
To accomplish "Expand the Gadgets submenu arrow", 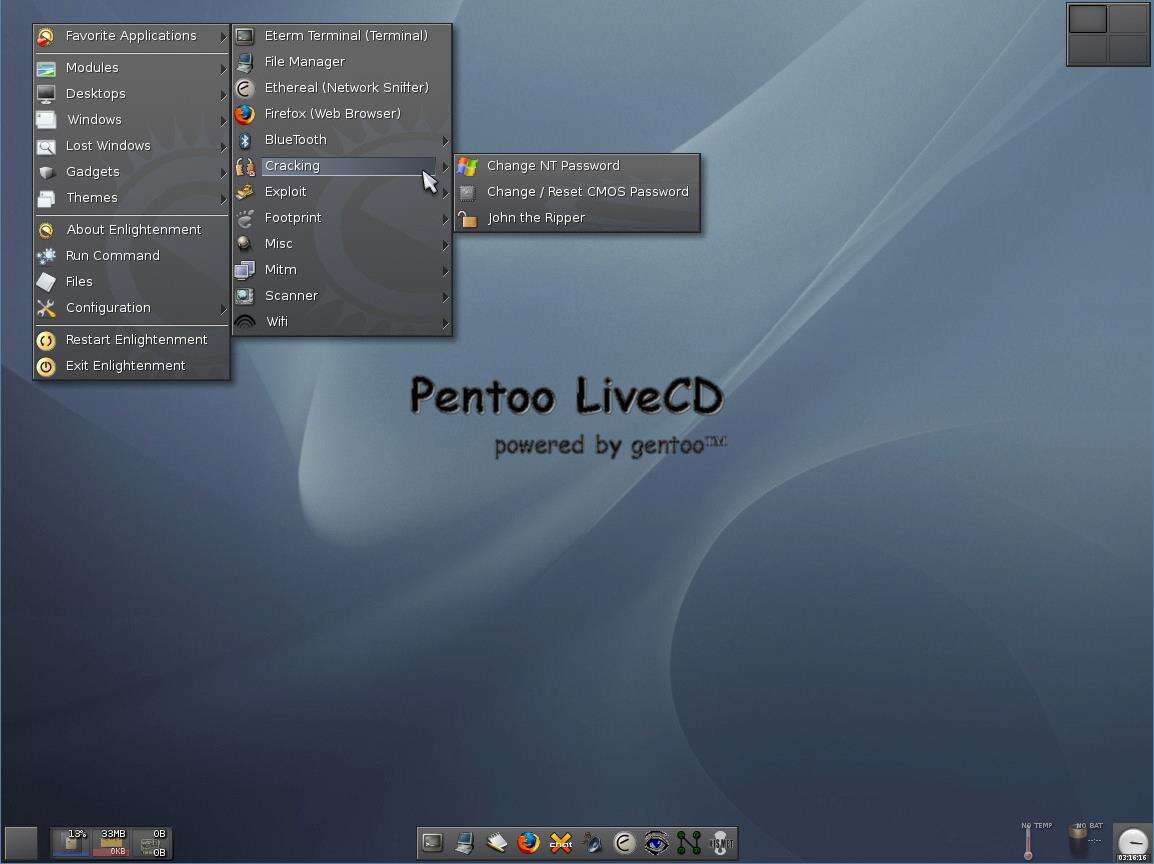I will 223,173.
